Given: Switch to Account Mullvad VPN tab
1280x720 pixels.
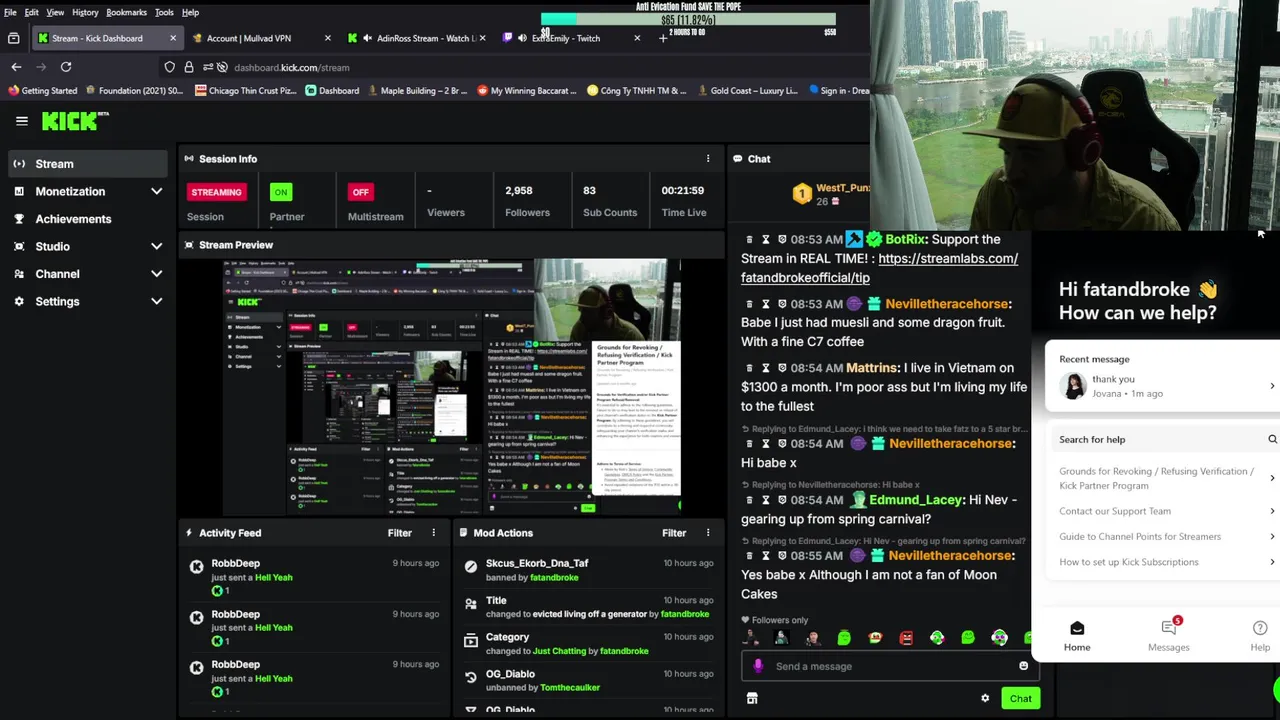Looking at the screenshot, I should [263, 38].
